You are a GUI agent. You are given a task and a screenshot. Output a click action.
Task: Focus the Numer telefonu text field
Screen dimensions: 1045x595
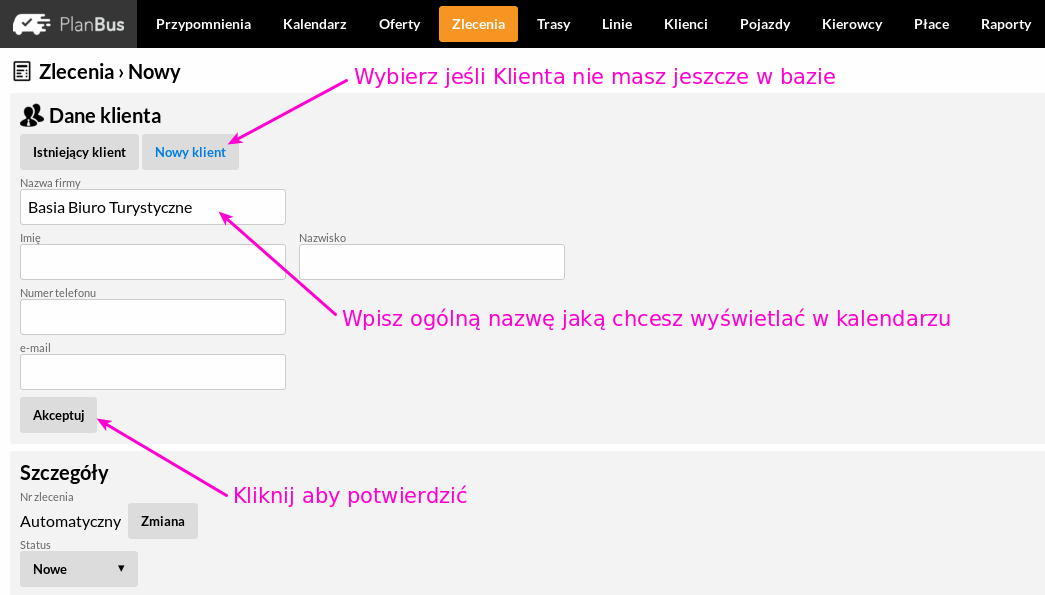pos(152,317)
